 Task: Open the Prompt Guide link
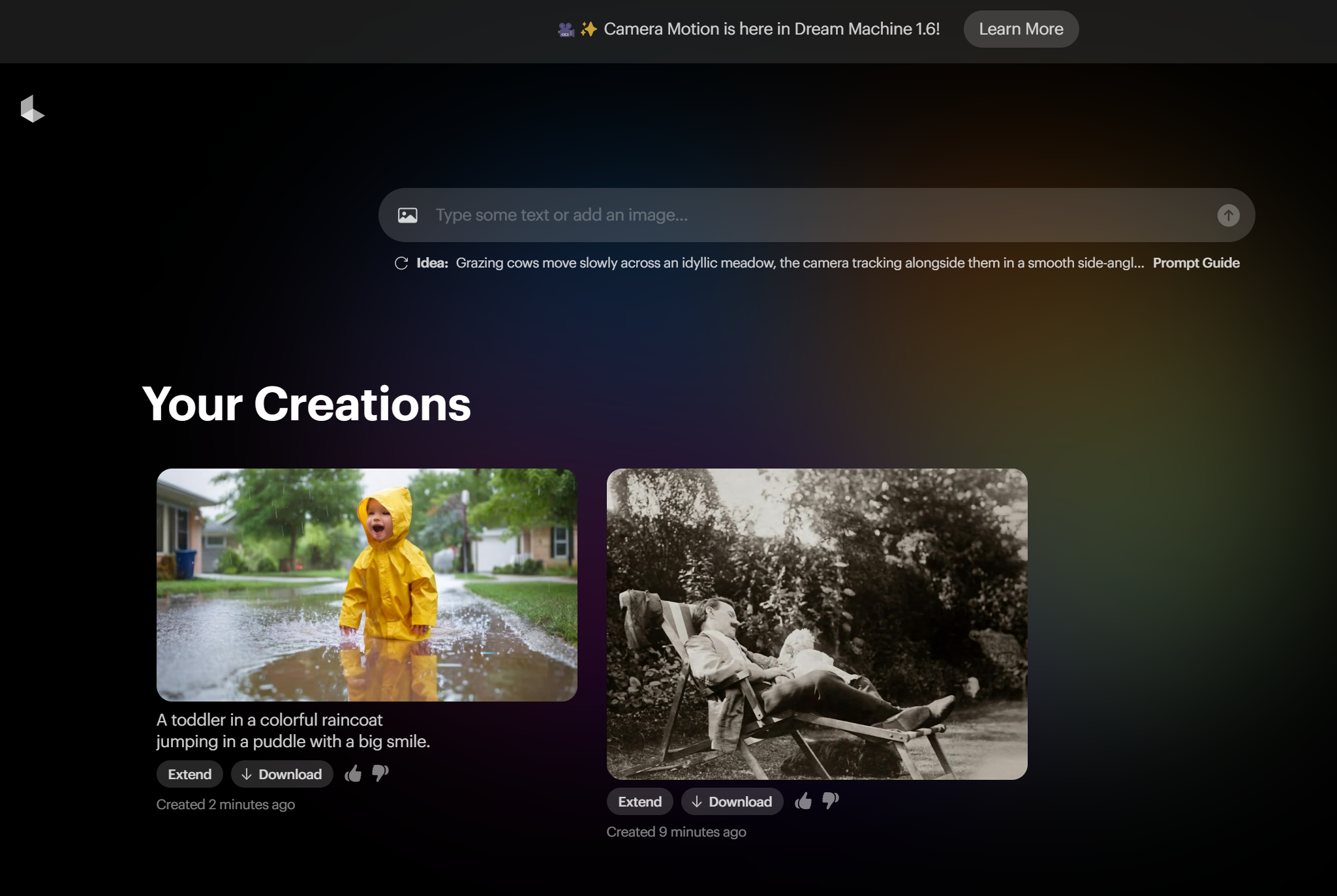point(1195,263)
